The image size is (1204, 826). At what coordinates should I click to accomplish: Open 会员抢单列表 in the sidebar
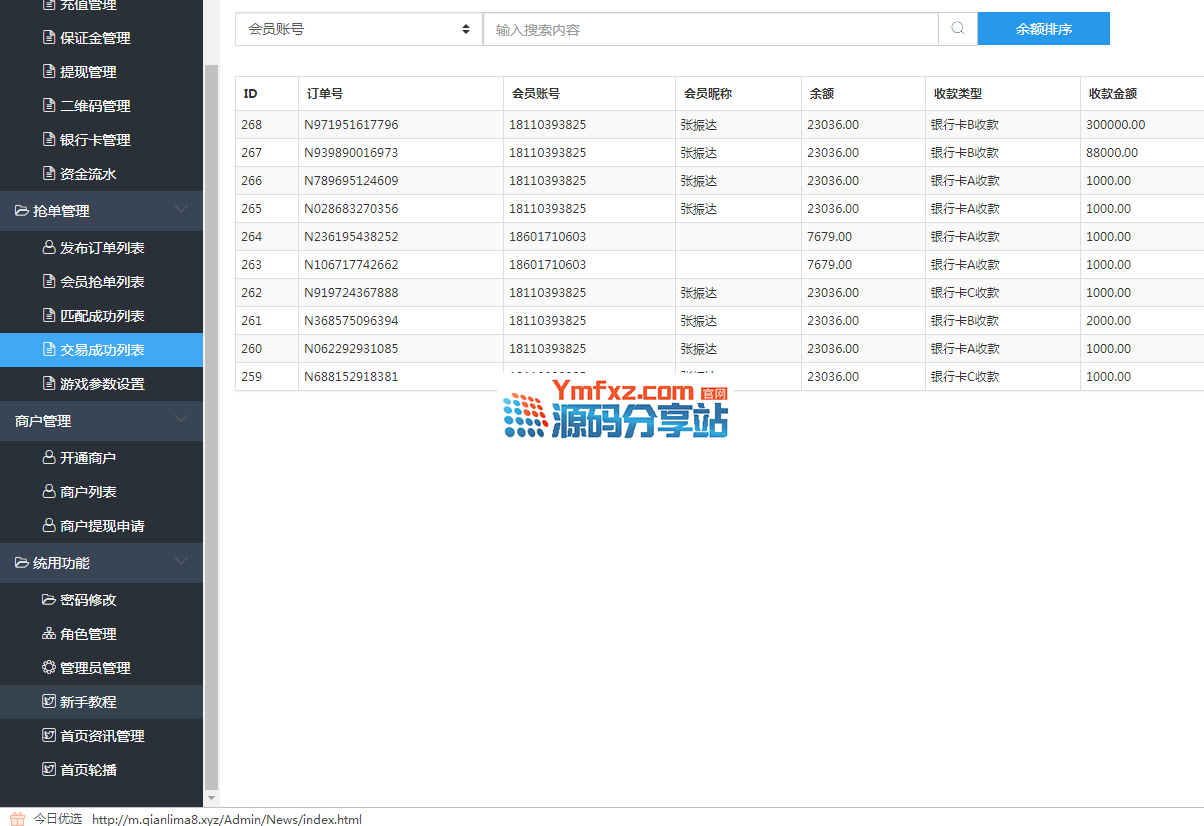pos(102,282)
